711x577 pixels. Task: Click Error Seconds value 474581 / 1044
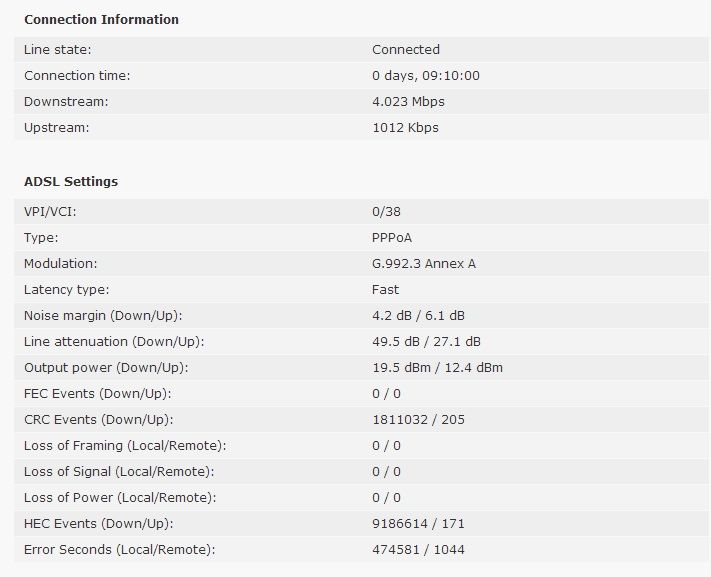tap(419, 550)
